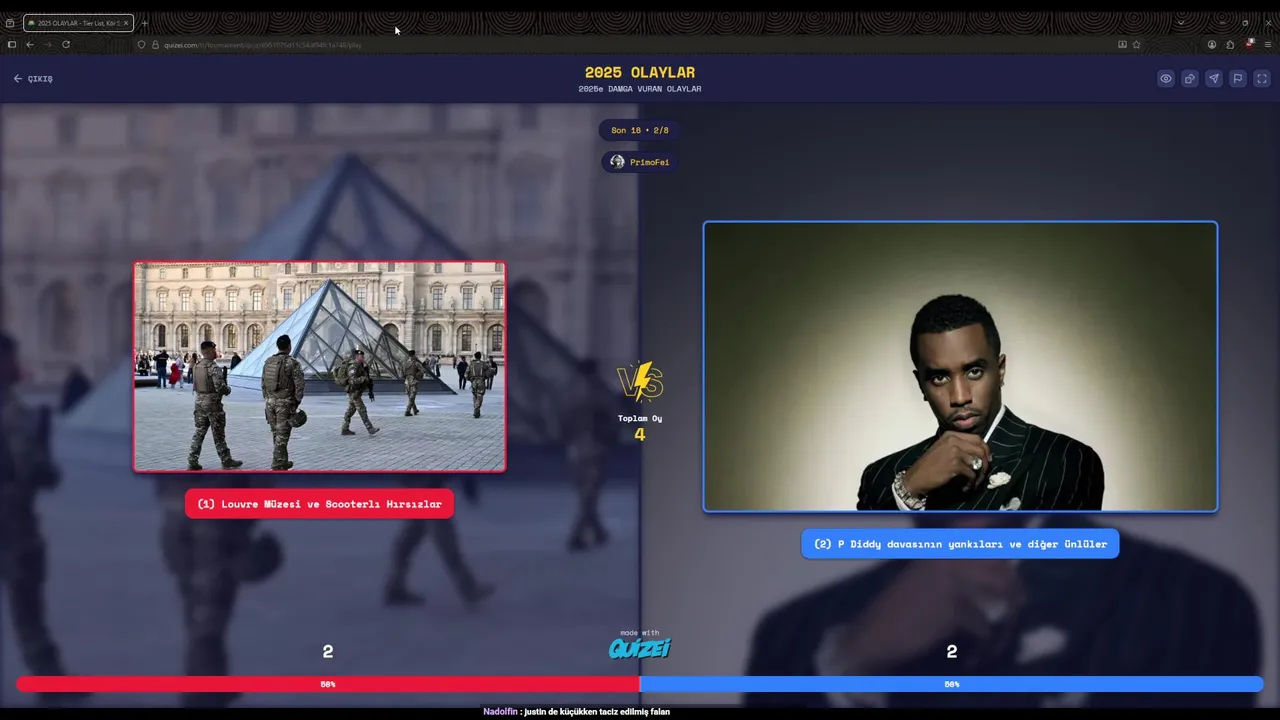This screenshot has width=1280, height=720.
Task: Click the red-badged extension icon
Action: [1250, 44]
